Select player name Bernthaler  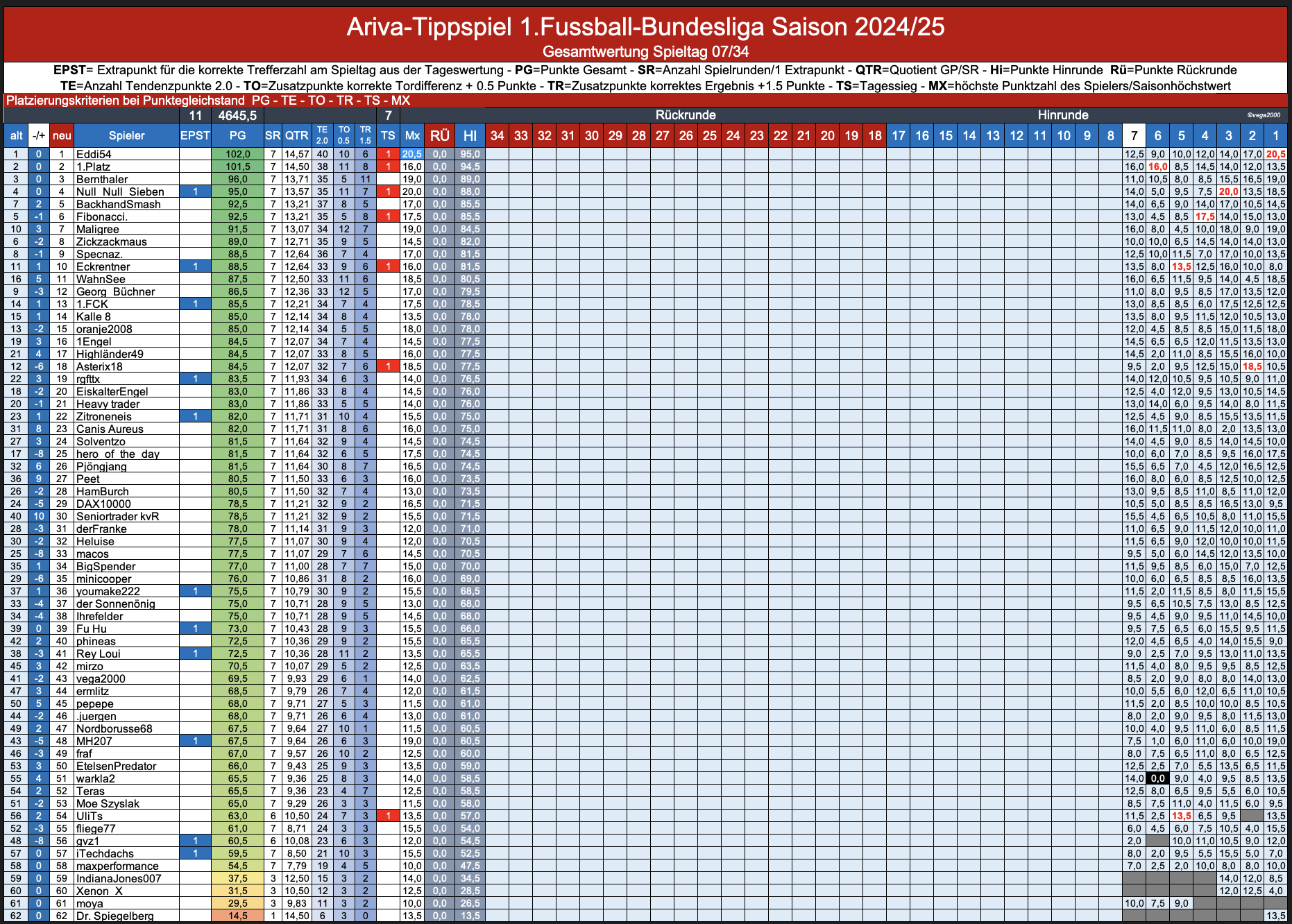pos(102,179)
